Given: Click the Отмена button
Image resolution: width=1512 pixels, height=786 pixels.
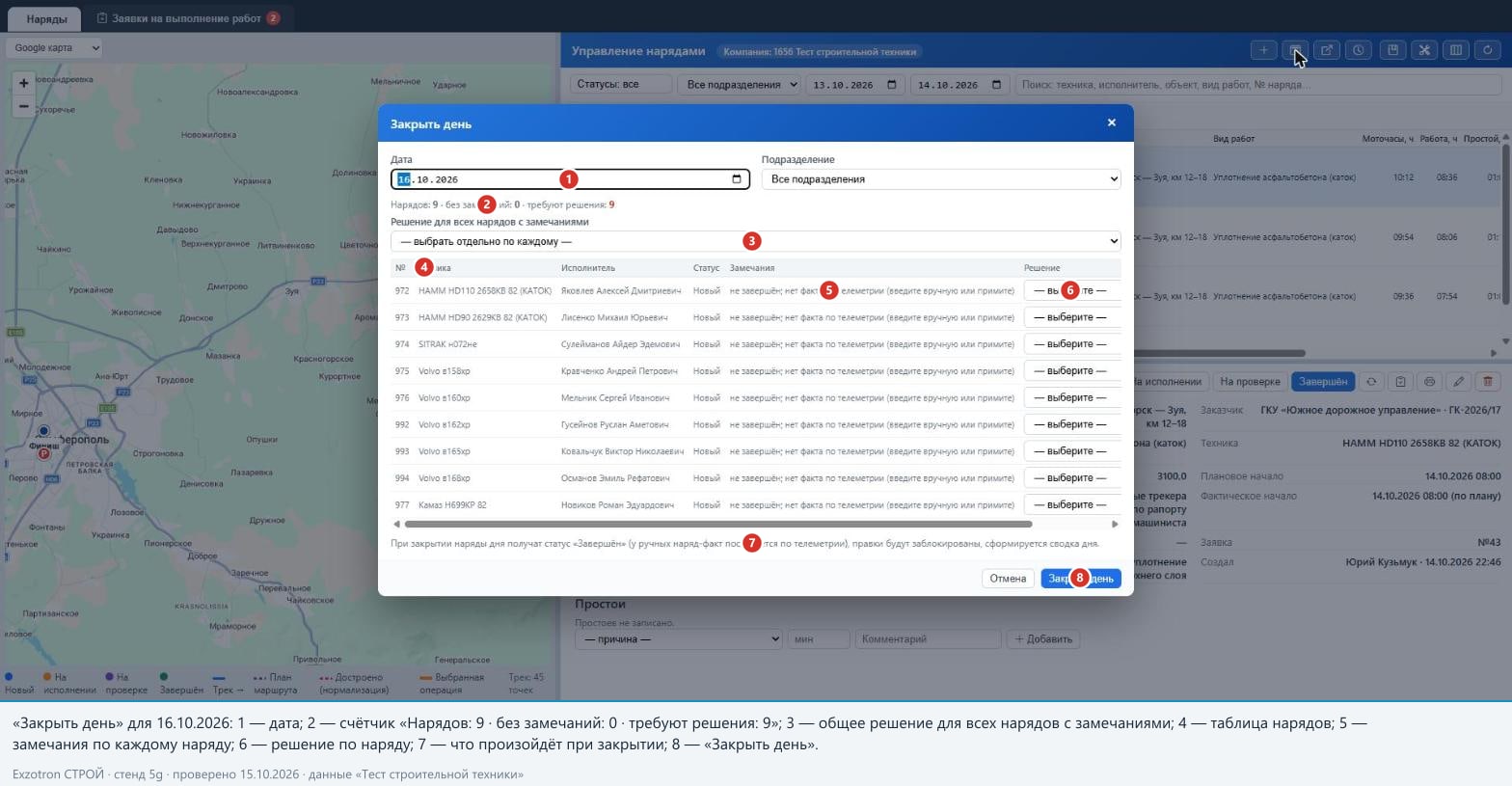Looking at the screenshot, I should click(x=1008, y=579).
